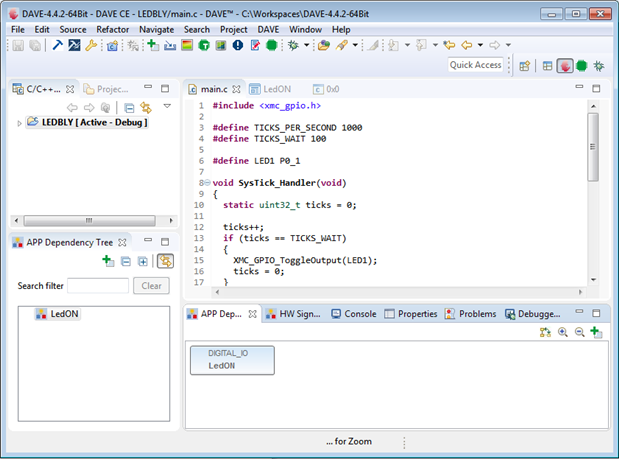Open the View Menu triangle in C/C++ Projects panel

[167, 106]
